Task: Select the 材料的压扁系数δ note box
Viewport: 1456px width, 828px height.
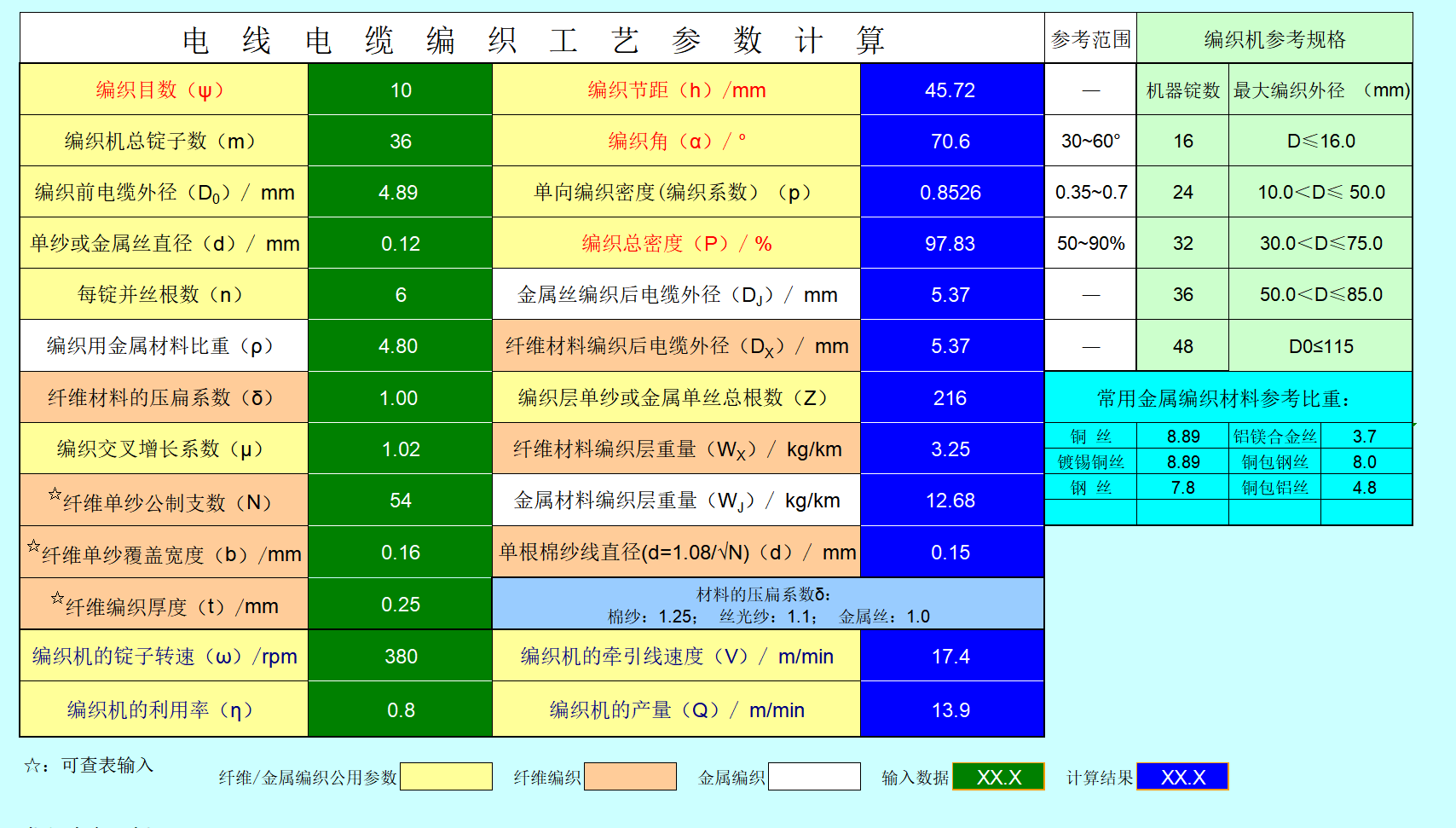Action: point(768,604)
